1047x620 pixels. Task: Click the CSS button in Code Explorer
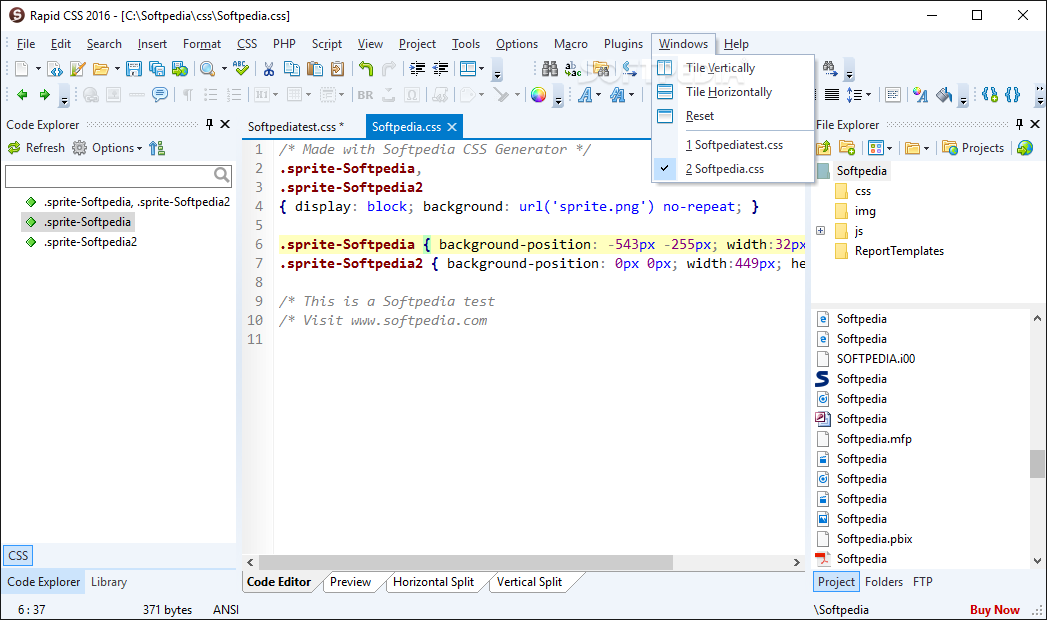(x=18, y=555)
